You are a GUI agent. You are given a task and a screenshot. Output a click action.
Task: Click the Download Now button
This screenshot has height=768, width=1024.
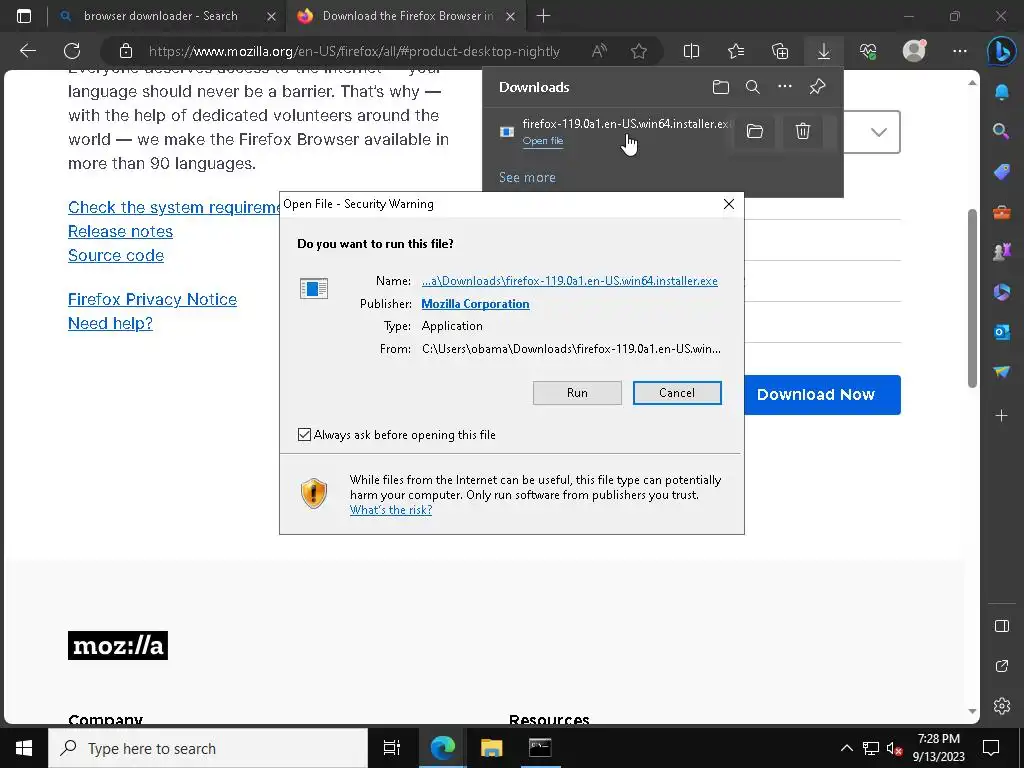[822, 394]
